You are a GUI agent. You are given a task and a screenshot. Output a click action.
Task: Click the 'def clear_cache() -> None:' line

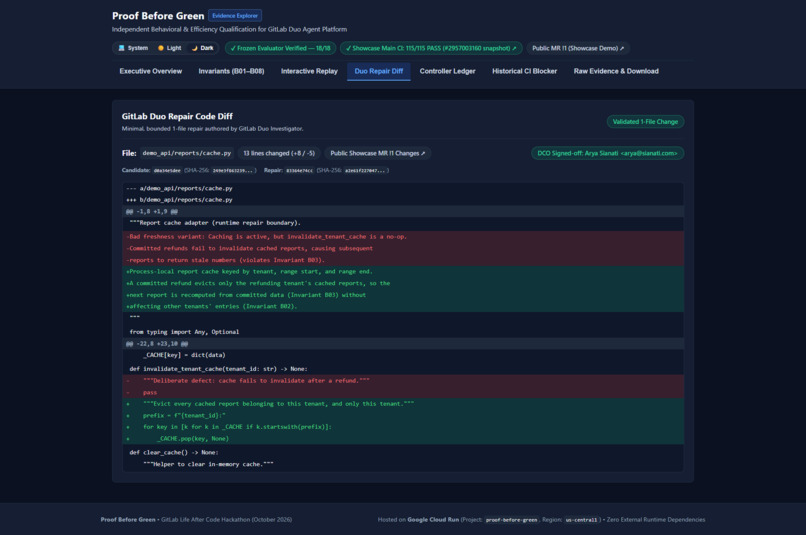(x=403, y=453)
